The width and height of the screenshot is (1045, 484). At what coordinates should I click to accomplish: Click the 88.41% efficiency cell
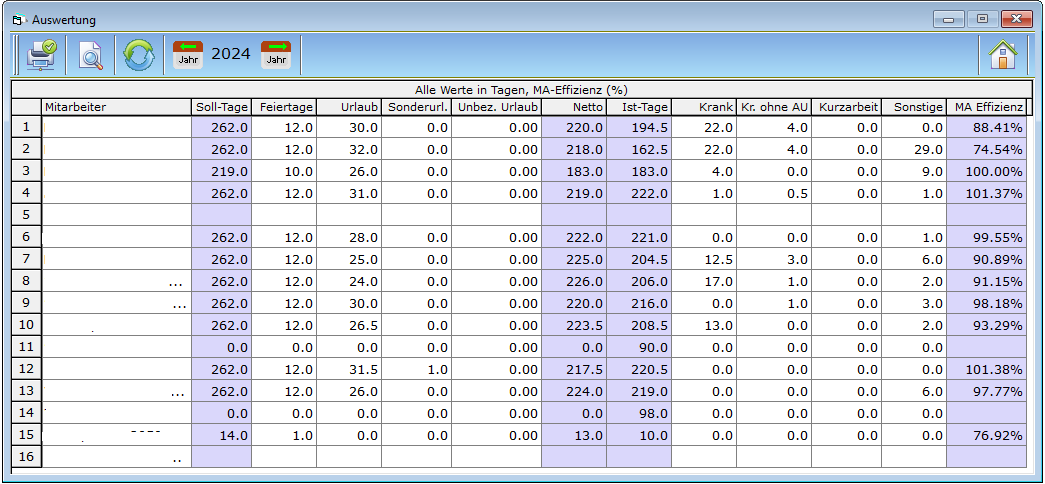point(986,127)
